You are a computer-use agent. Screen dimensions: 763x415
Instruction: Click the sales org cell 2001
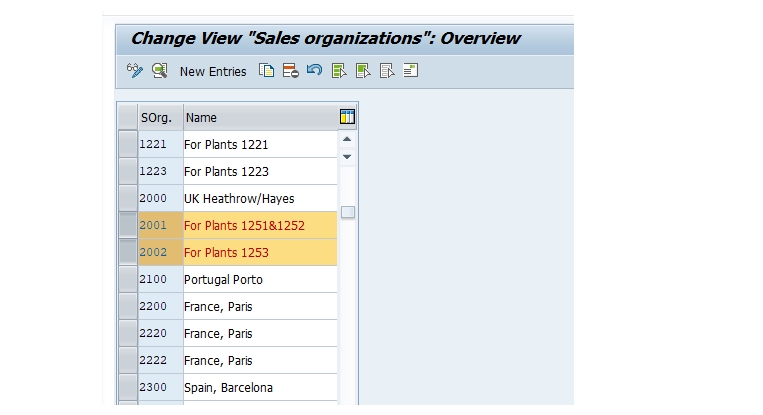pyautogui.click(x=161, y=225)
